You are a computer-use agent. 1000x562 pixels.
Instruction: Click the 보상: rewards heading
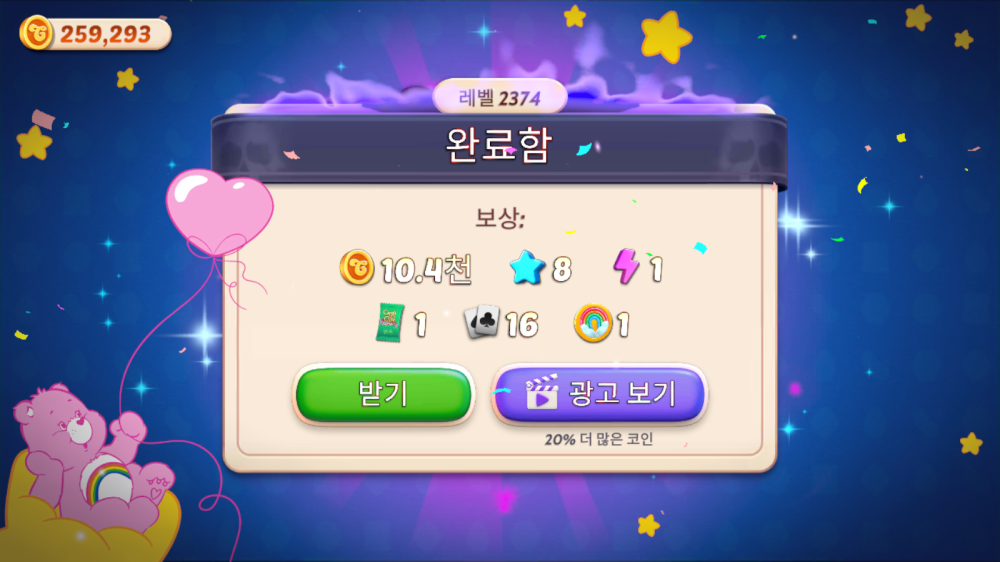[500, 219]
